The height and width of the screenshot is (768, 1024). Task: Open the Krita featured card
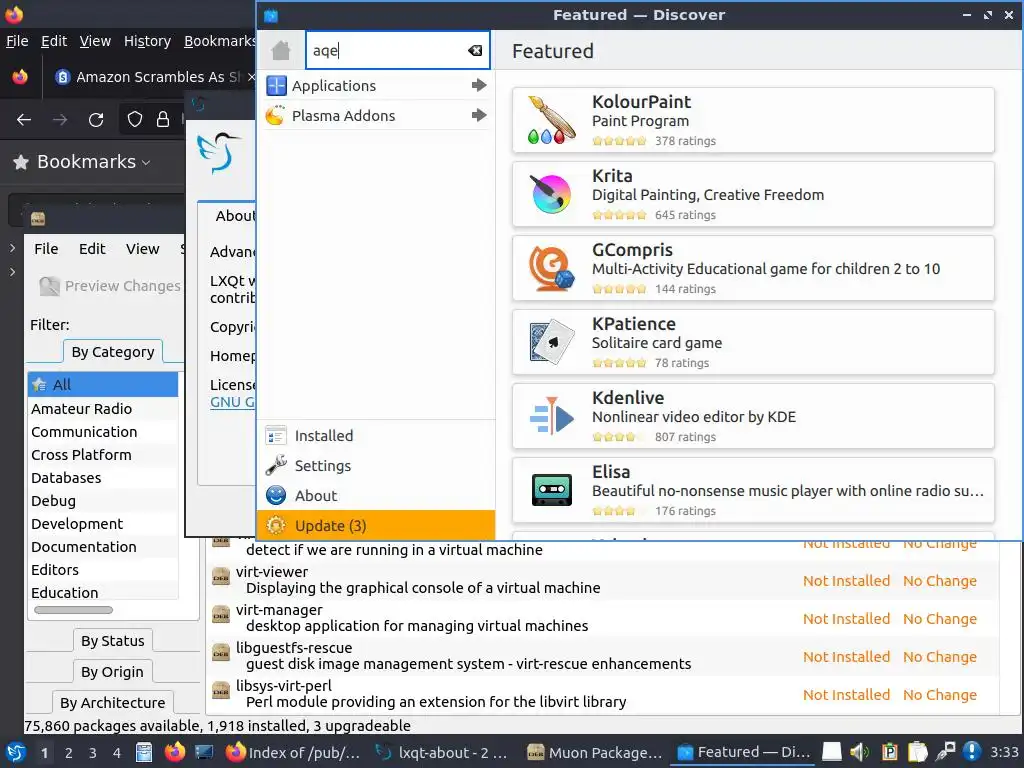coord(753,194)
